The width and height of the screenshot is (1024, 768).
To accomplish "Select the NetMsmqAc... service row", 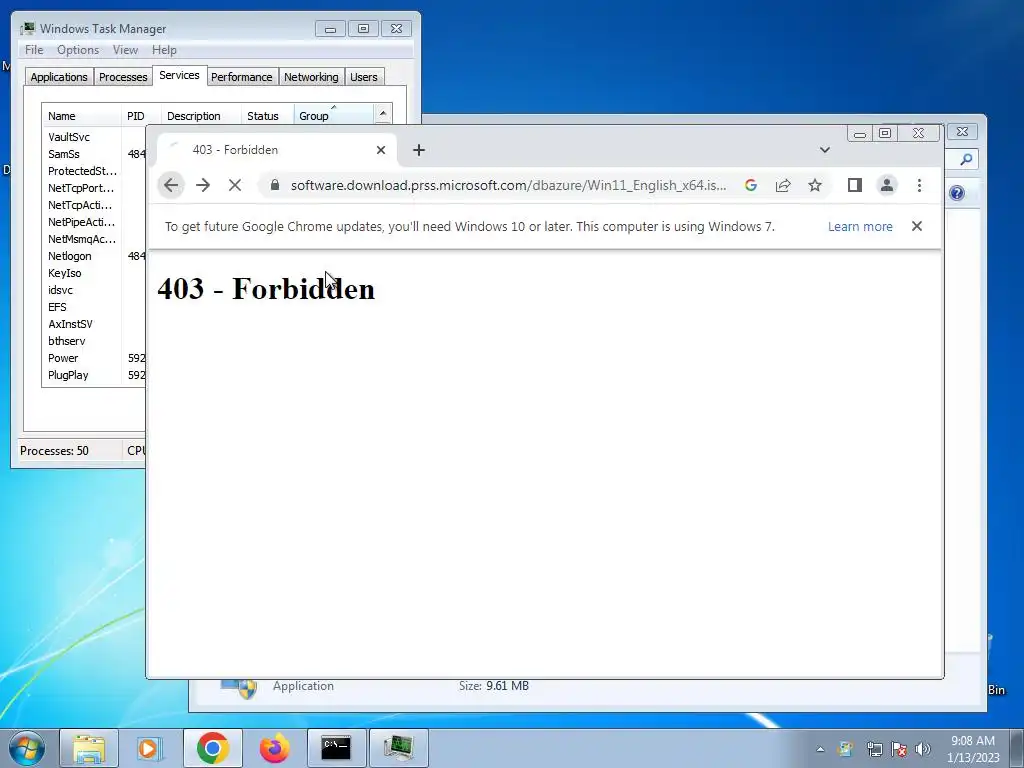I will pos(82,239).
